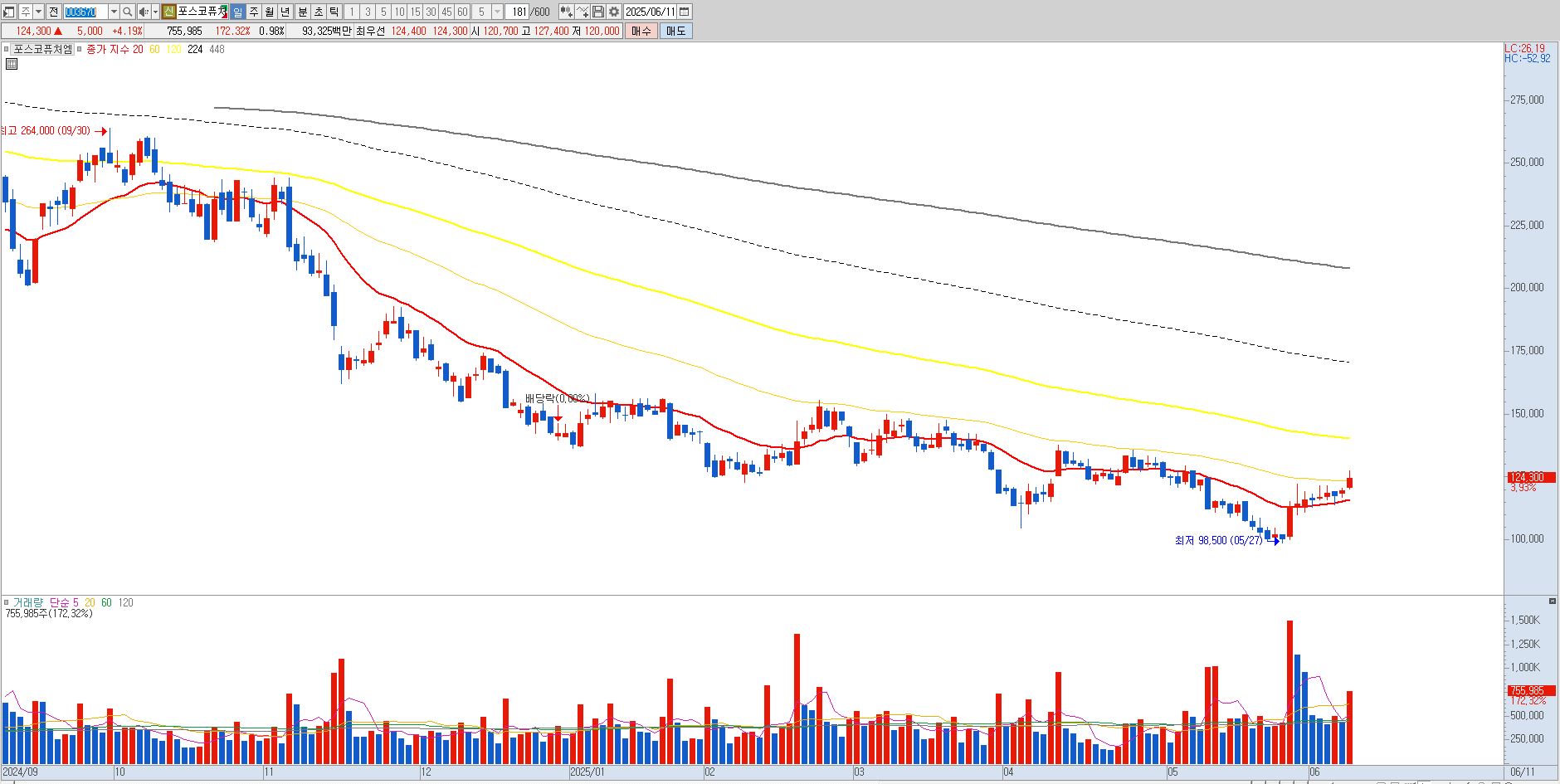This screenshot has width=1560, height=784.
Task: Choose the 60 interval preset button
Action: pyautogui.click(x=462, y=12)
